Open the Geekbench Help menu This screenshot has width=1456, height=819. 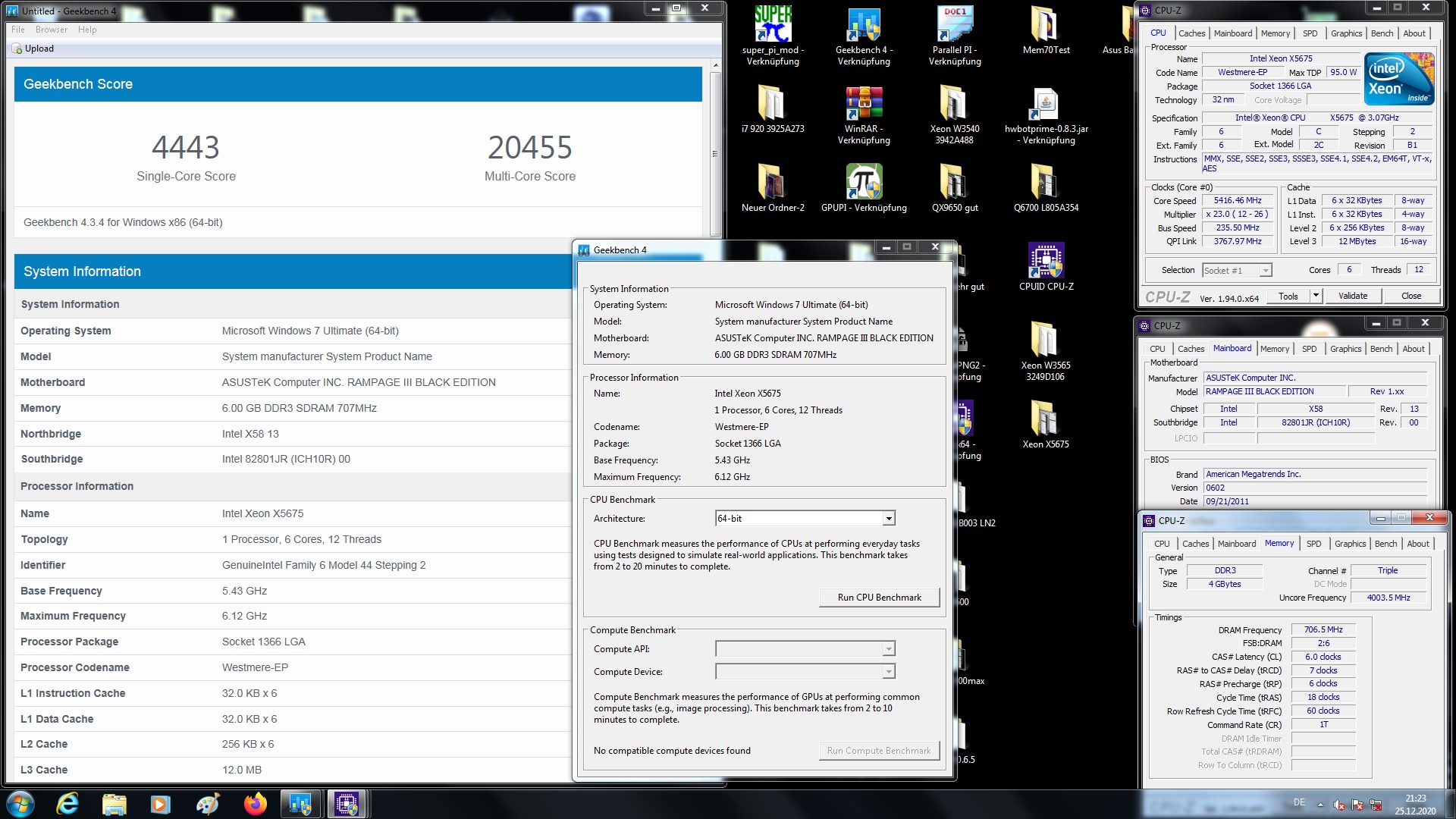[x=87, y=30]
